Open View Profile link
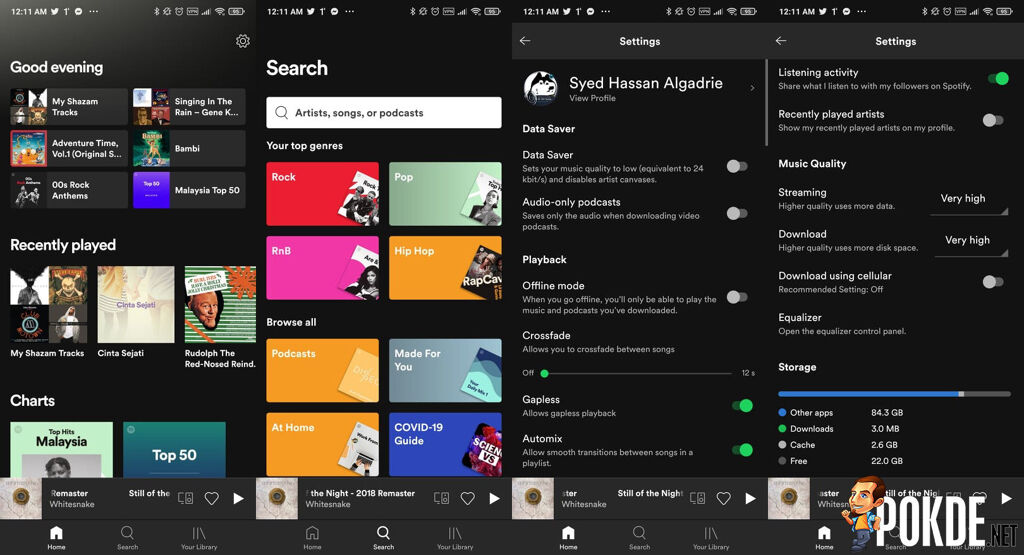The height and width of the screenshot is (555, 1024). [x=592, y=98]
